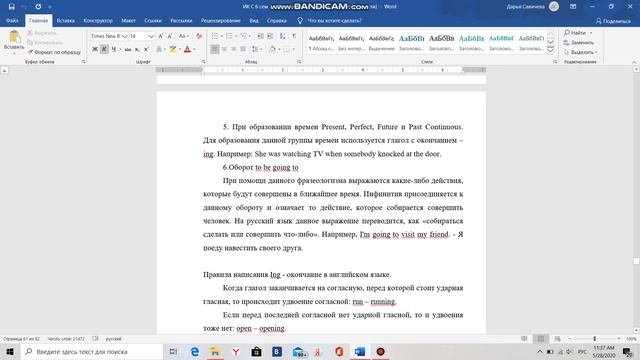Image resolution: width=640 pixels, height=360 pixels.
Task: Click the Найти (Find) button
Action: pos(575,33)
